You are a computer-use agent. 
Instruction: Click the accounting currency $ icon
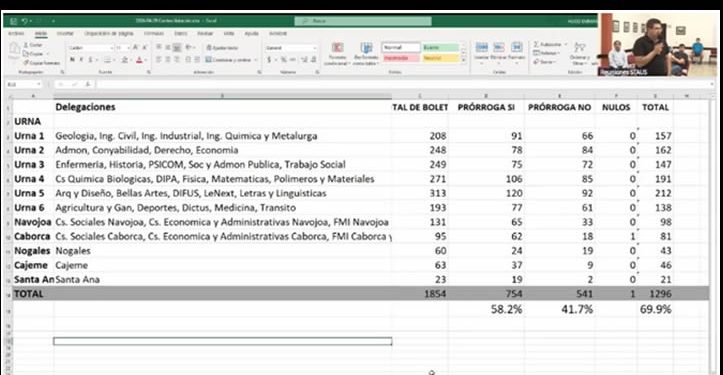[x=269, y=60]
